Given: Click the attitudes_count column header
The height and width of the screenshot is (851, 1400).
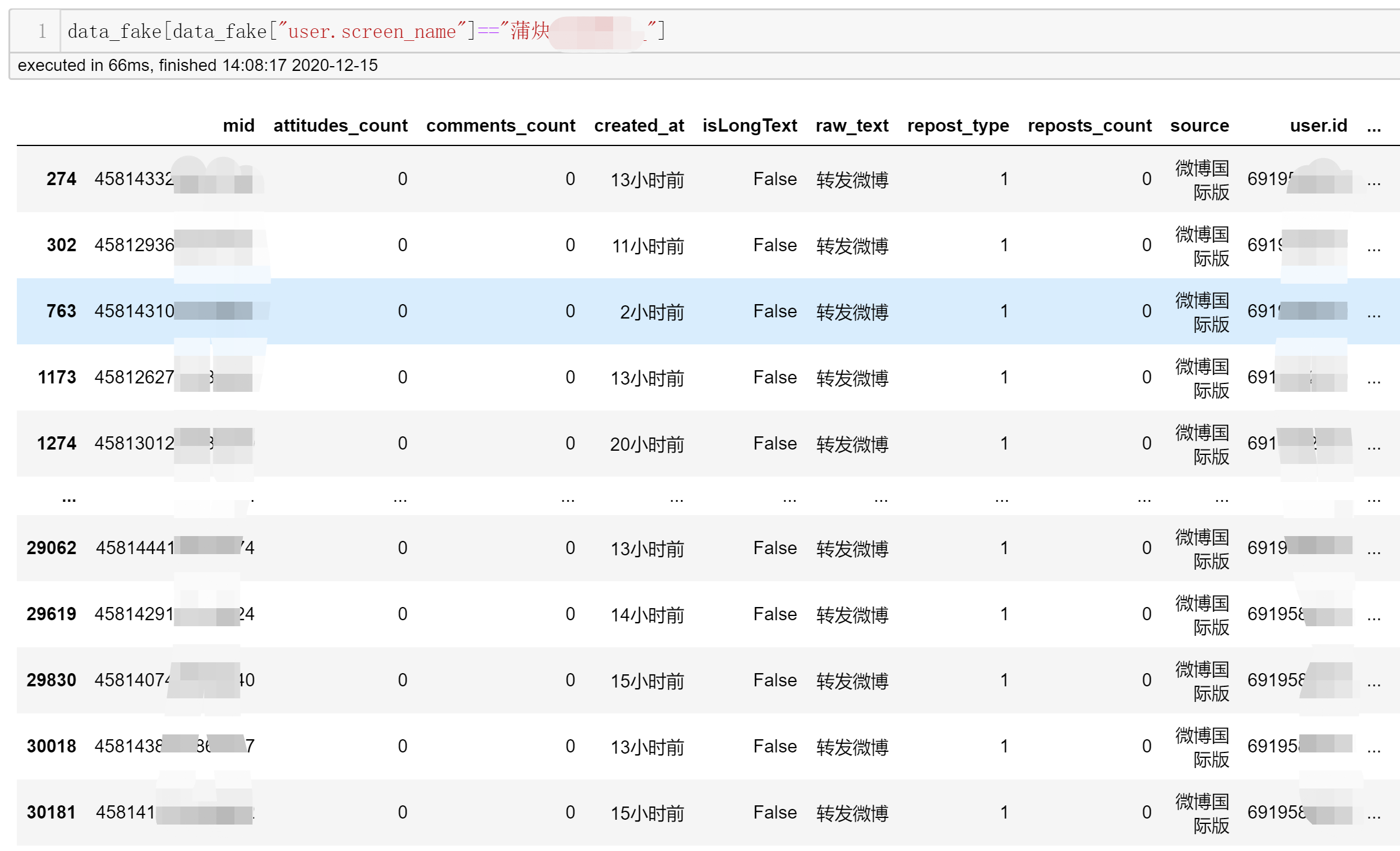Looking at the screenshot, I should [340, 126].
